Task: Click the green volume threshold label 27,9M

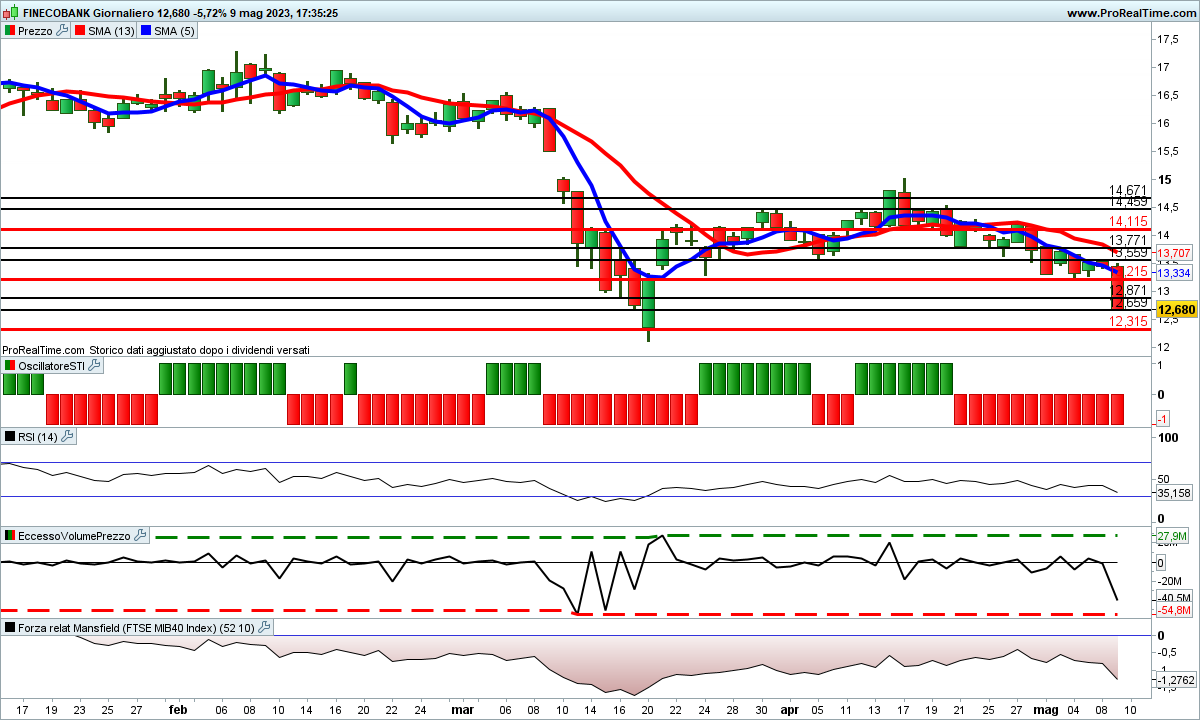Action: point(1172,537)
